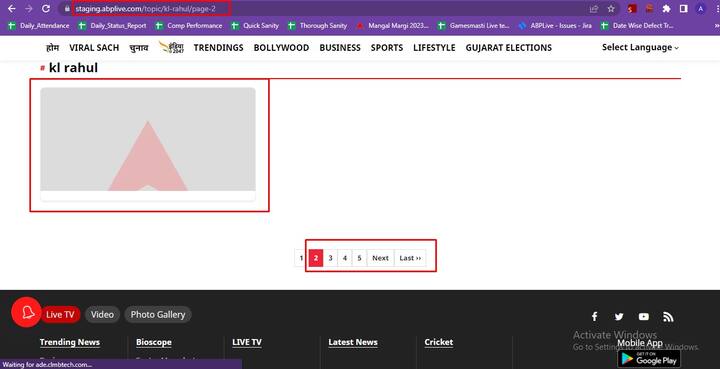The height and width of the screenshot is (369, 720).
Task: Open BUSINESS section
Action: (x=340, y=48)
